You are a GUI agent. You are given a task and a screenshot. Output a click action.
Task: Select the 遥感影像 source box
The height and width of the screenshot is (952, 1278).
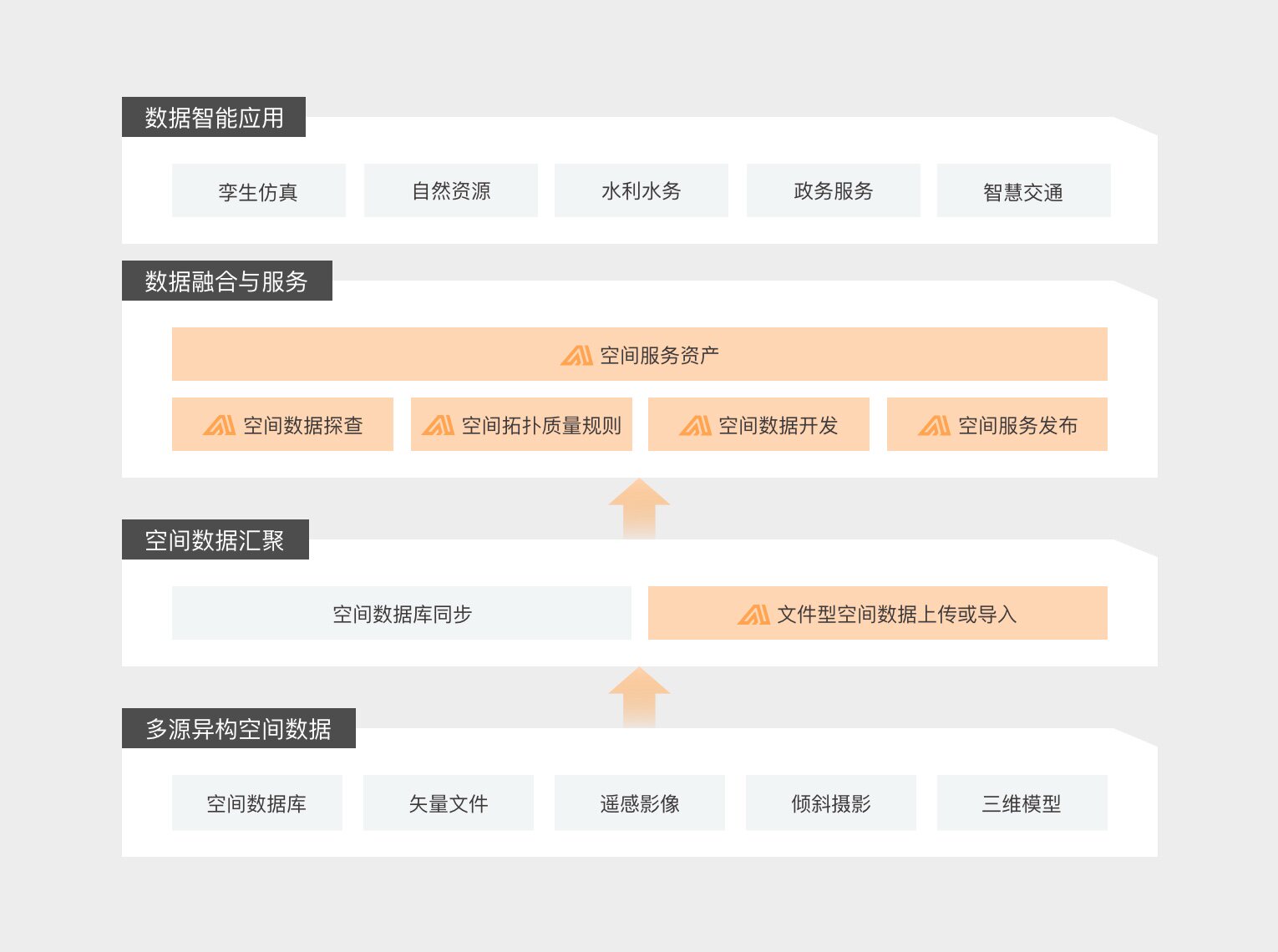click(640, 803)
